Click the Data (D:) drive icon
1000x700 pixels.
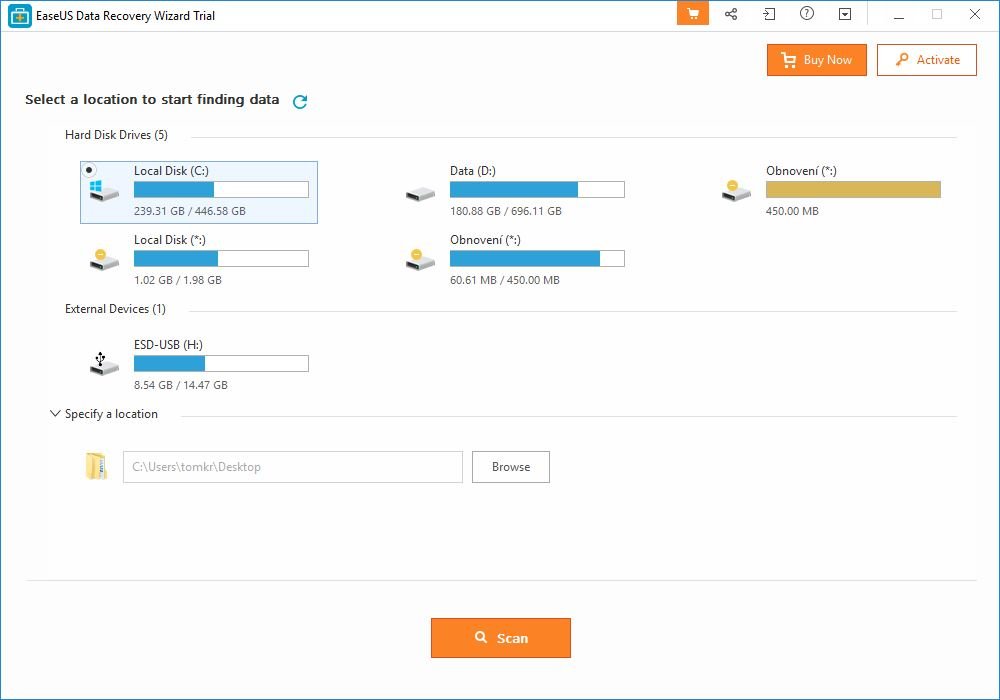click(x=420, y=193)
